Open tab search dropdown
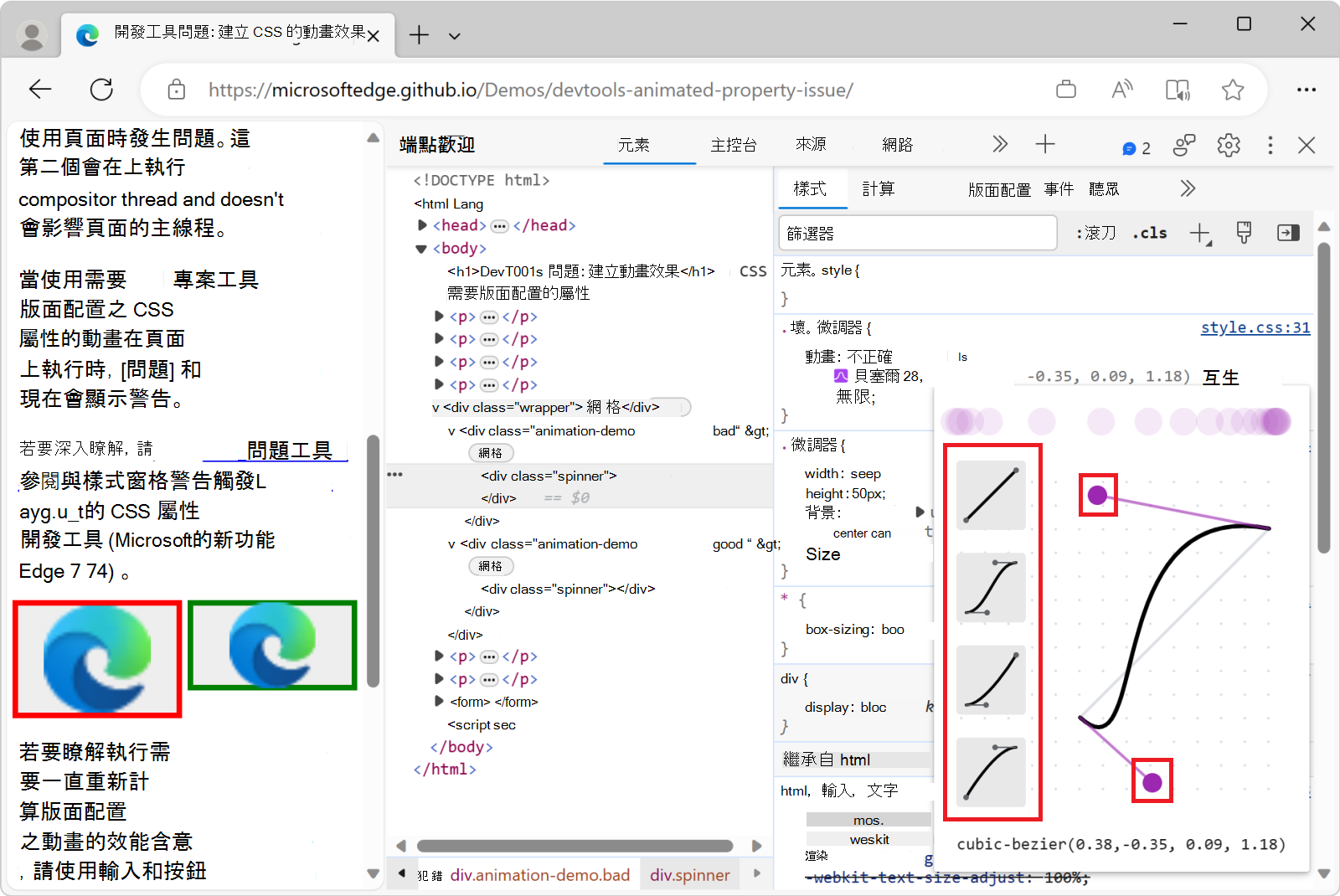The image size is (1340, 896). pyautogui.click(x=455, y=36)
